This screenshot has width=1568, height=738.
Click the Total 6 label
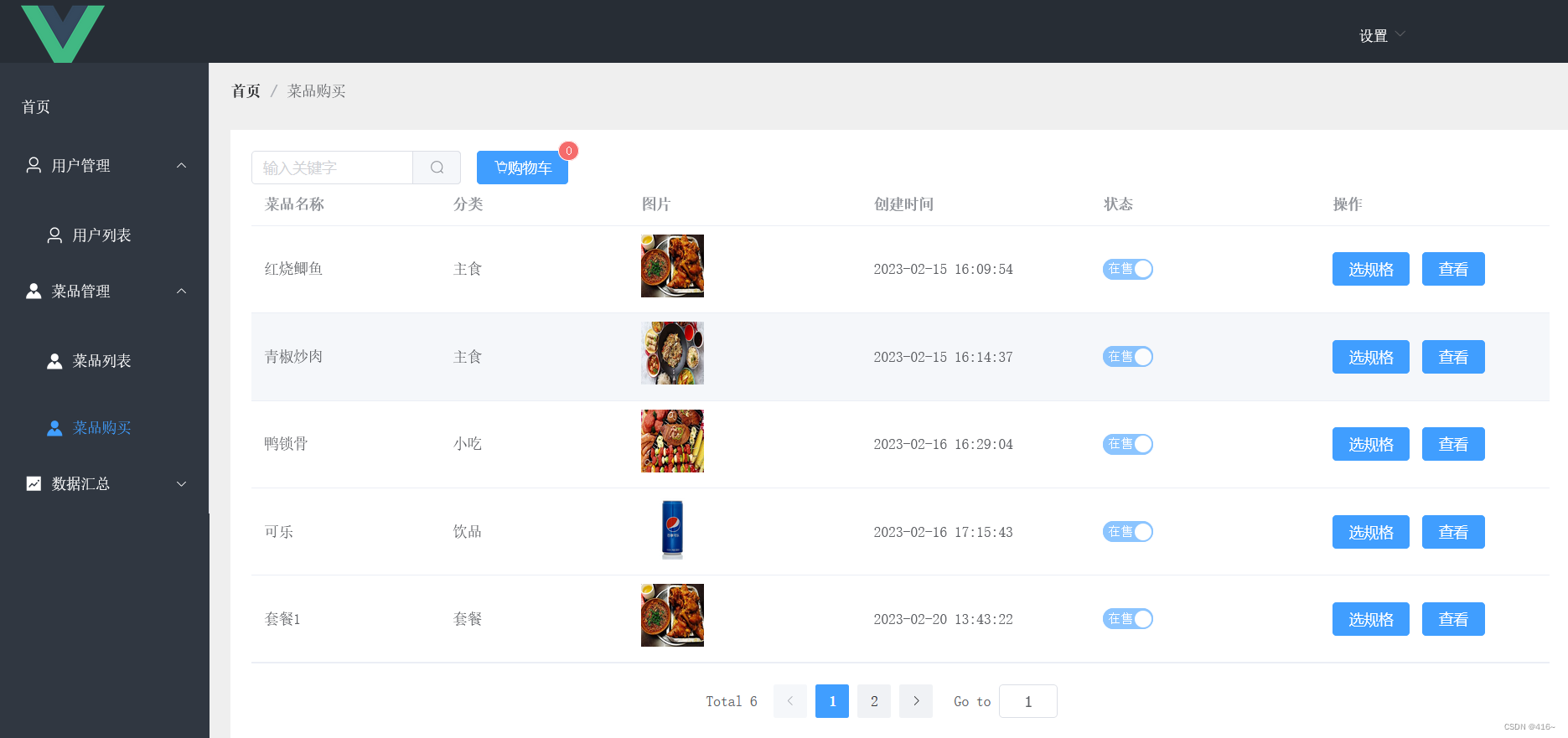coord(731,701)
